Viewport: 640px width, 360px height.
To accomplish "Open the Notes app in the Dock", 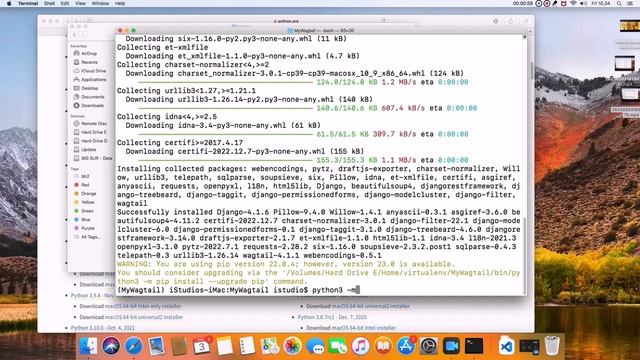I will coord(224,346).
